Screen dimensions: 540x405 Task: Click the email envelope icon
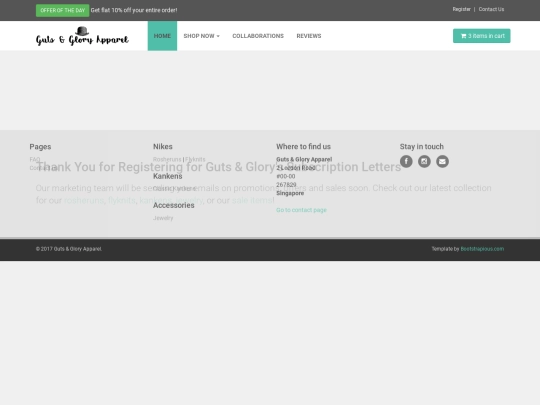click(443, 161)
